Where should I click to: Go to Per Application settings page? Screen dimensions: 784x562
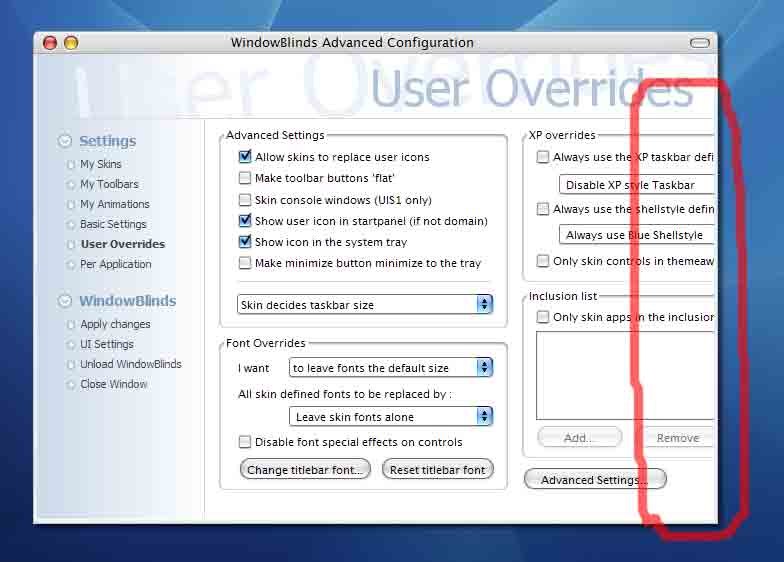tap(116, 264)
